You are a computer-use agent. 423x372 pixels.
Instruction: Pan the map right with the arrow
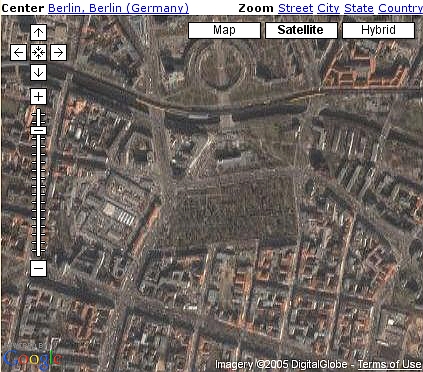click(58, 52)
